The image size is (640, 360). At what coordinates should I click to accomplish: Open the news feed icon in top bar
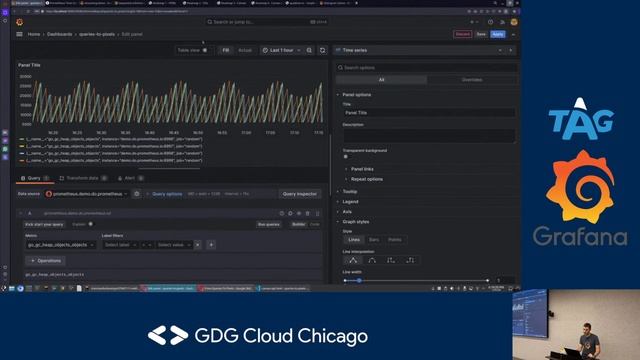coord(502,22)
